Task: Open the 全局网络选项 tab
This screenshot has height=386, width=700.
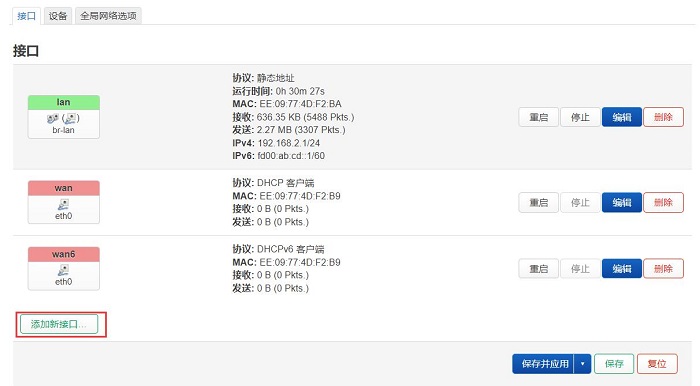Action: pyautogui.click(x=108, y=16)
